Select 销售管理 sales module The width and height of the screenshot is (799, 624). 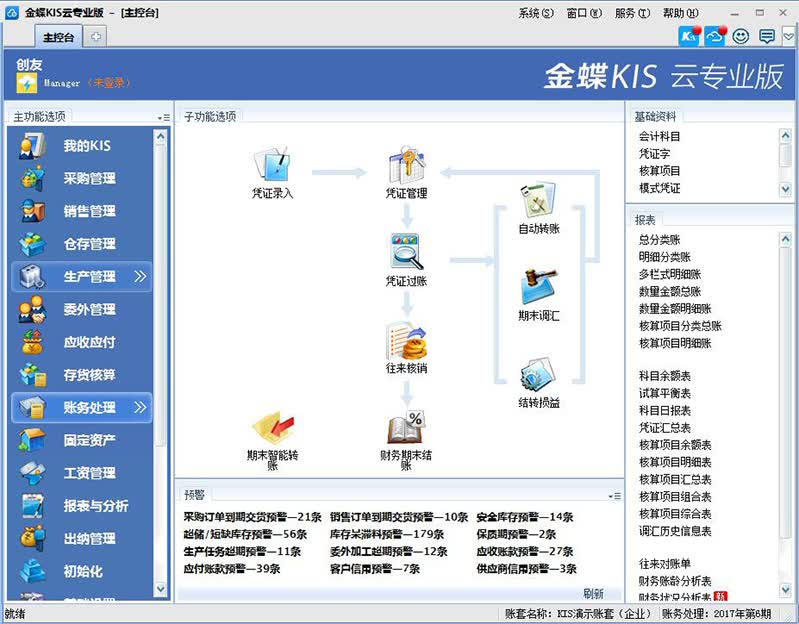click(x=80, y=211)
